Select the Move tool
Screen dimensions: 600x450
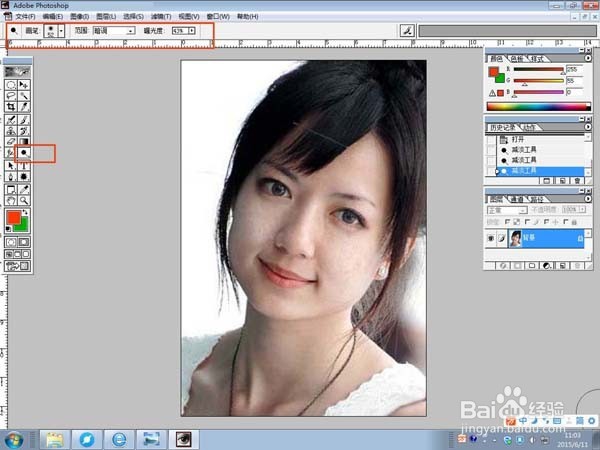[24, 85]
